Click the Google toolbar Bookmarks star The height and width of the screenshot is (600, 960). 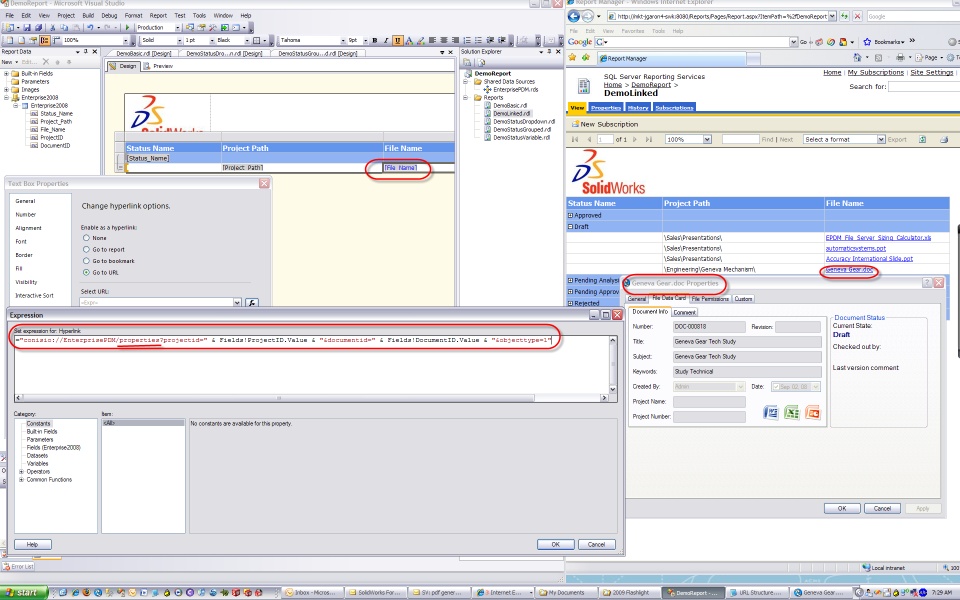(x=867, y=42)
